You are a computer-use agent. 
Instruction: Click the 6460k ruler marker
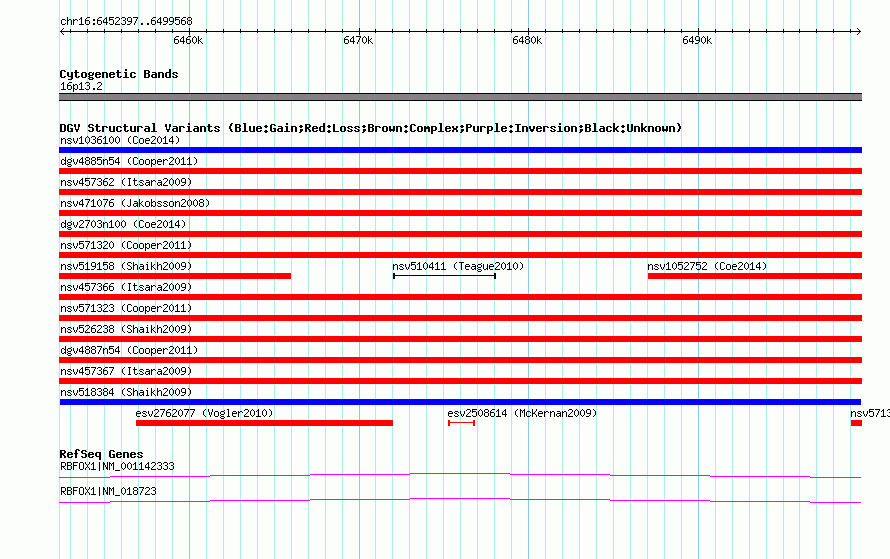click(188, 40)
